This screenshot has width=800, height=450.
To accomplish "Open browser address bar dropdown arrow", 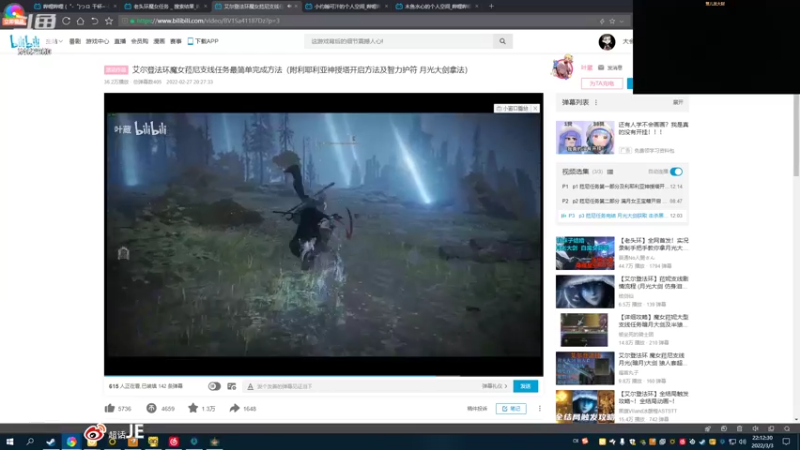I will (x=621, y=21).
